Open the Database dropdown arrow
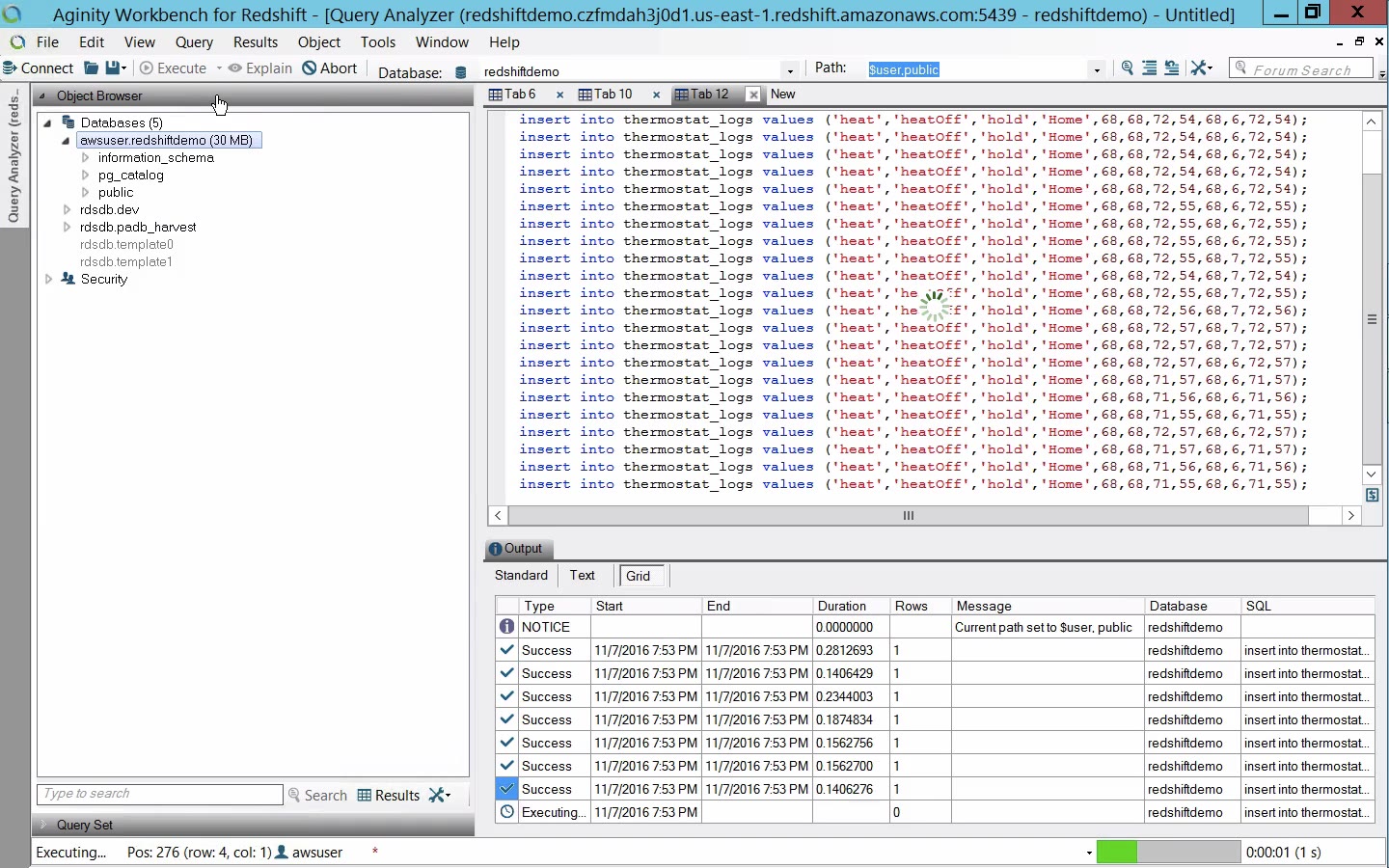Image resolution: width=1389 pixels, height=868 pixels. pyautogui.click(x=790, y=70)
